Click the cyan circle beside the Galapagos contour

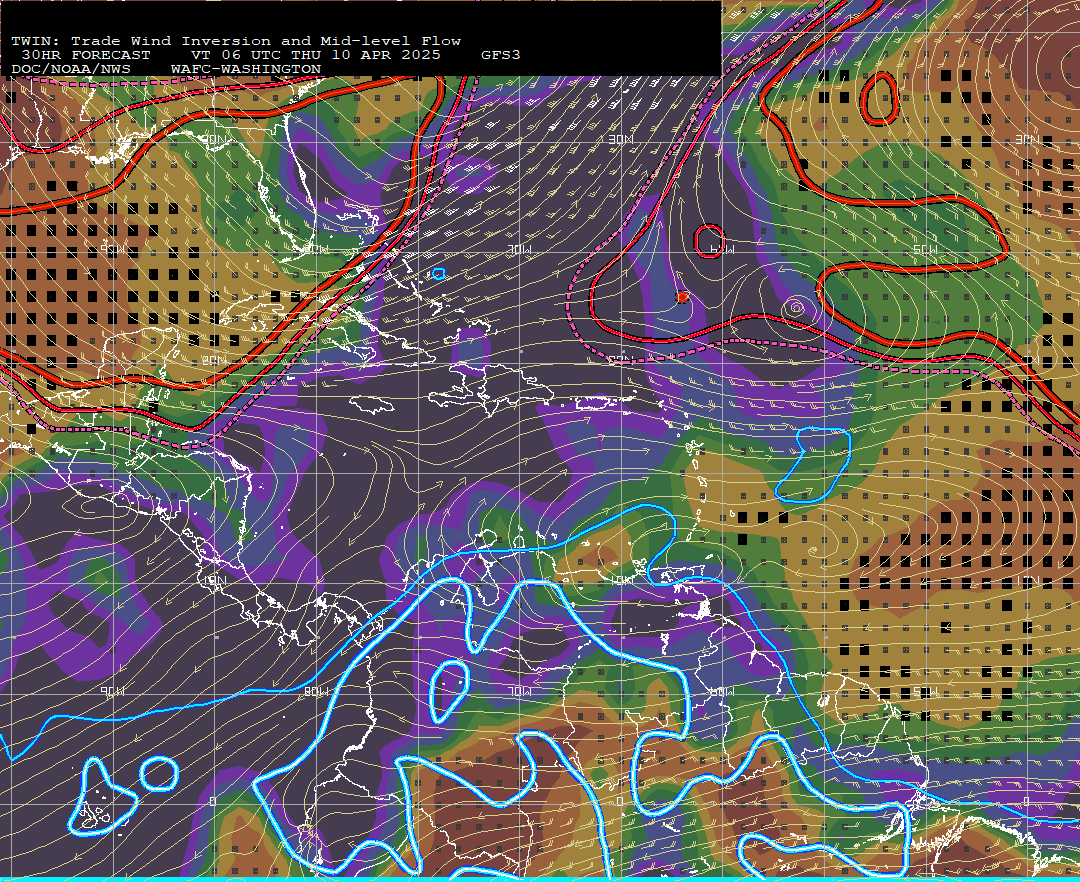coord(159,773)
